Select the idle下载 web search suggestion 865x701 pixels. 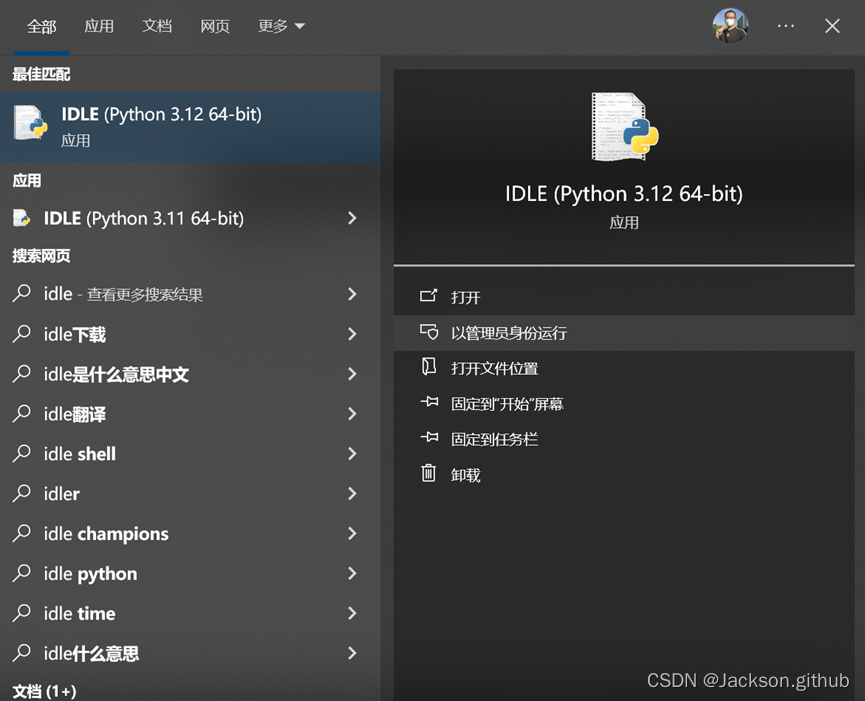coord(75,335)
